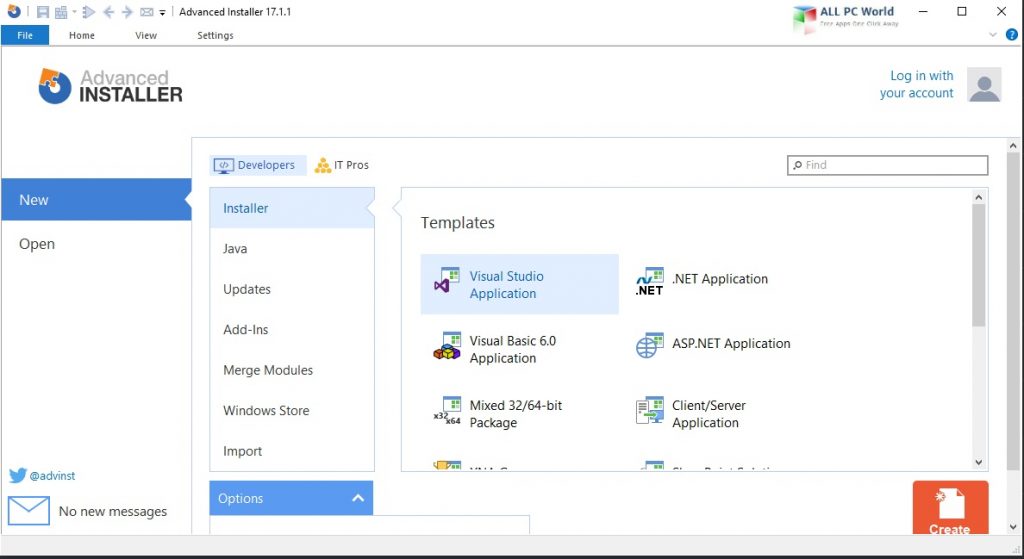Open the Build dropdown arrow in title bar
This screenshot has height=559, width=1024.
click(x=74, y=12)
